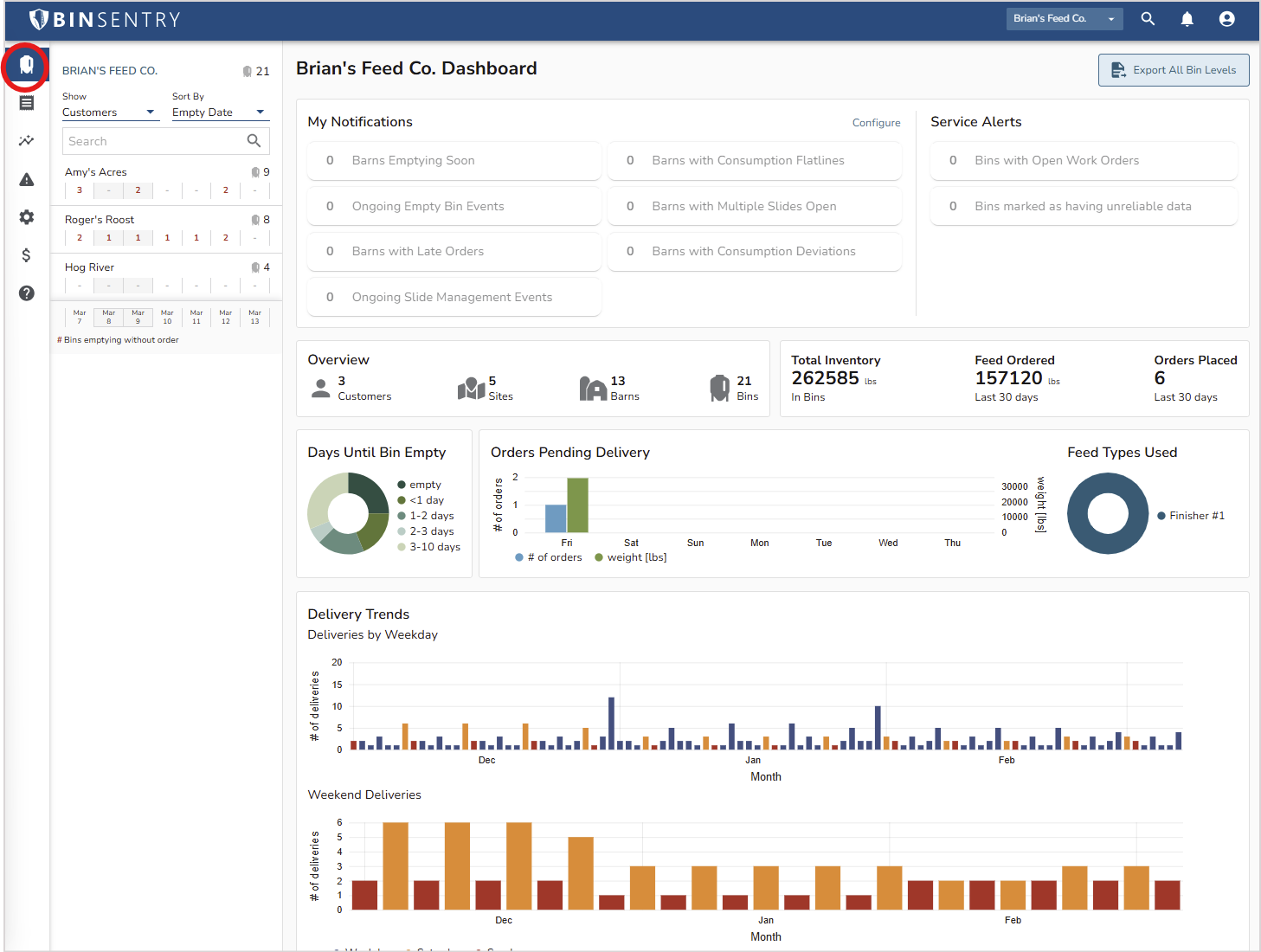Image resolution: width=1261 pixels, height=952 pixels.
Task: Open the notifications bell
Action: [1187, 18]
